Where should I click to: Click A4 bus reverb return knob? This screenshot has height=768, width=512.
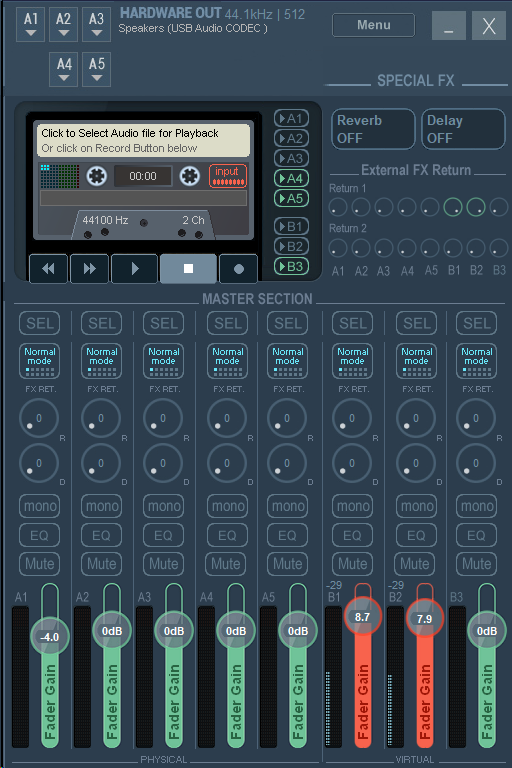click(x=227, y=418)
